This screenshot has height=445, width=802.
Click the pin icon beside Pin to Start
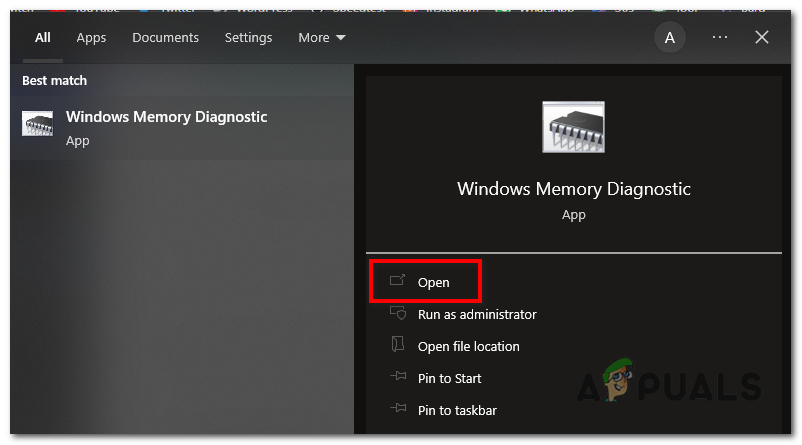398,376
